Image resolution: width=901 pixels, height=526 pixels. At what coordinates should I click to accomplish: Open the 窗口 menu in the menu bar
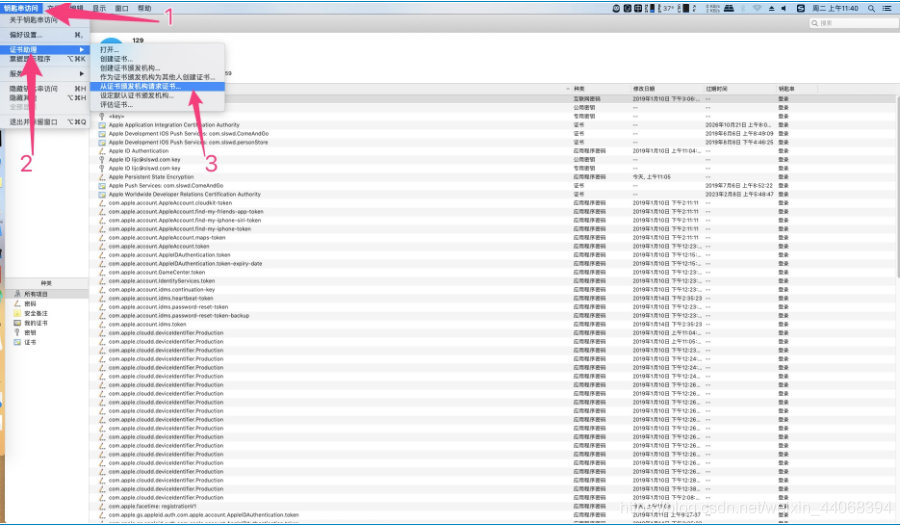121,8
